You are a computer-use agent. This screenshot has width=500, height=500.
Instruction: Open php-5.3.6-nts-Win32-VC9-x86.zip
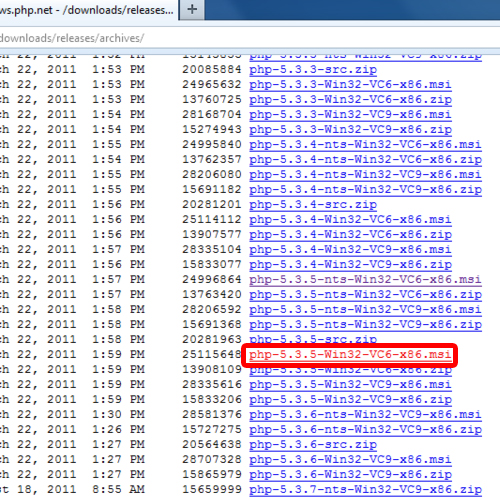click(x=365, y=429)
